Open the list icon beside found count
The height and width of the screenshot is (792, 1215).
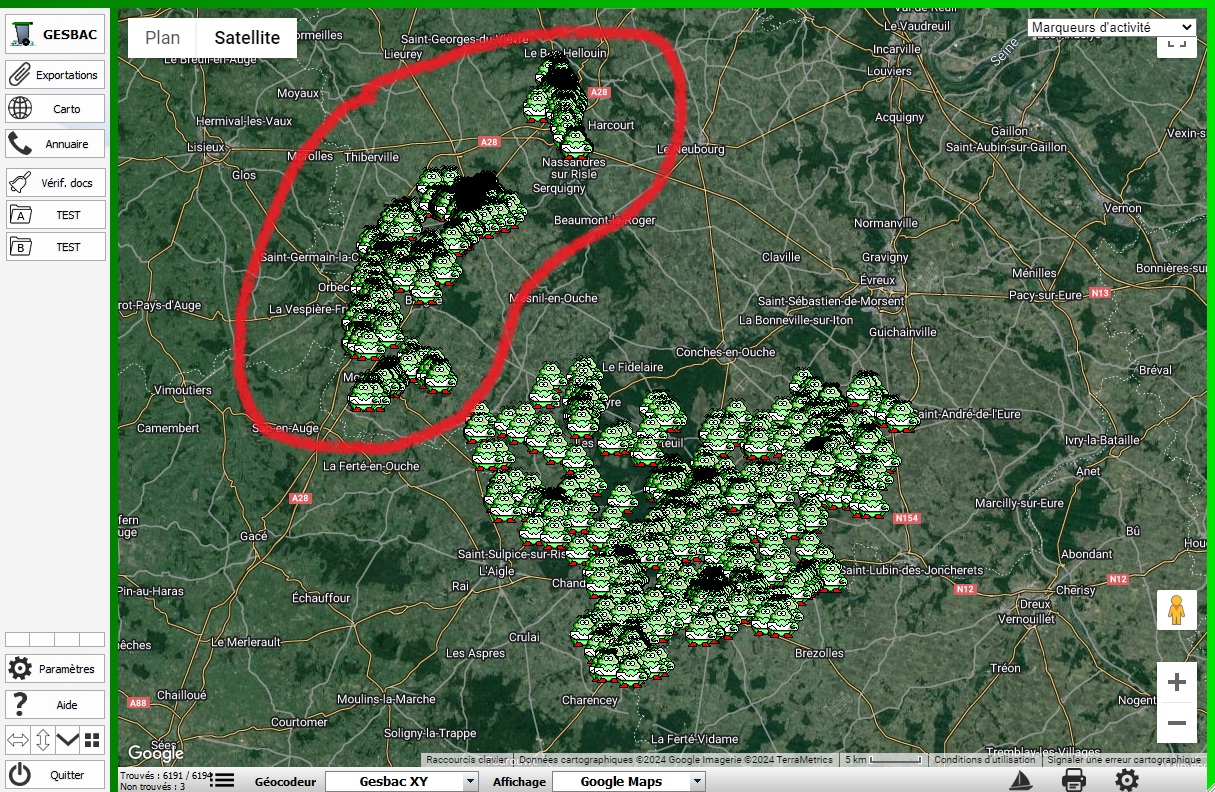222,780
